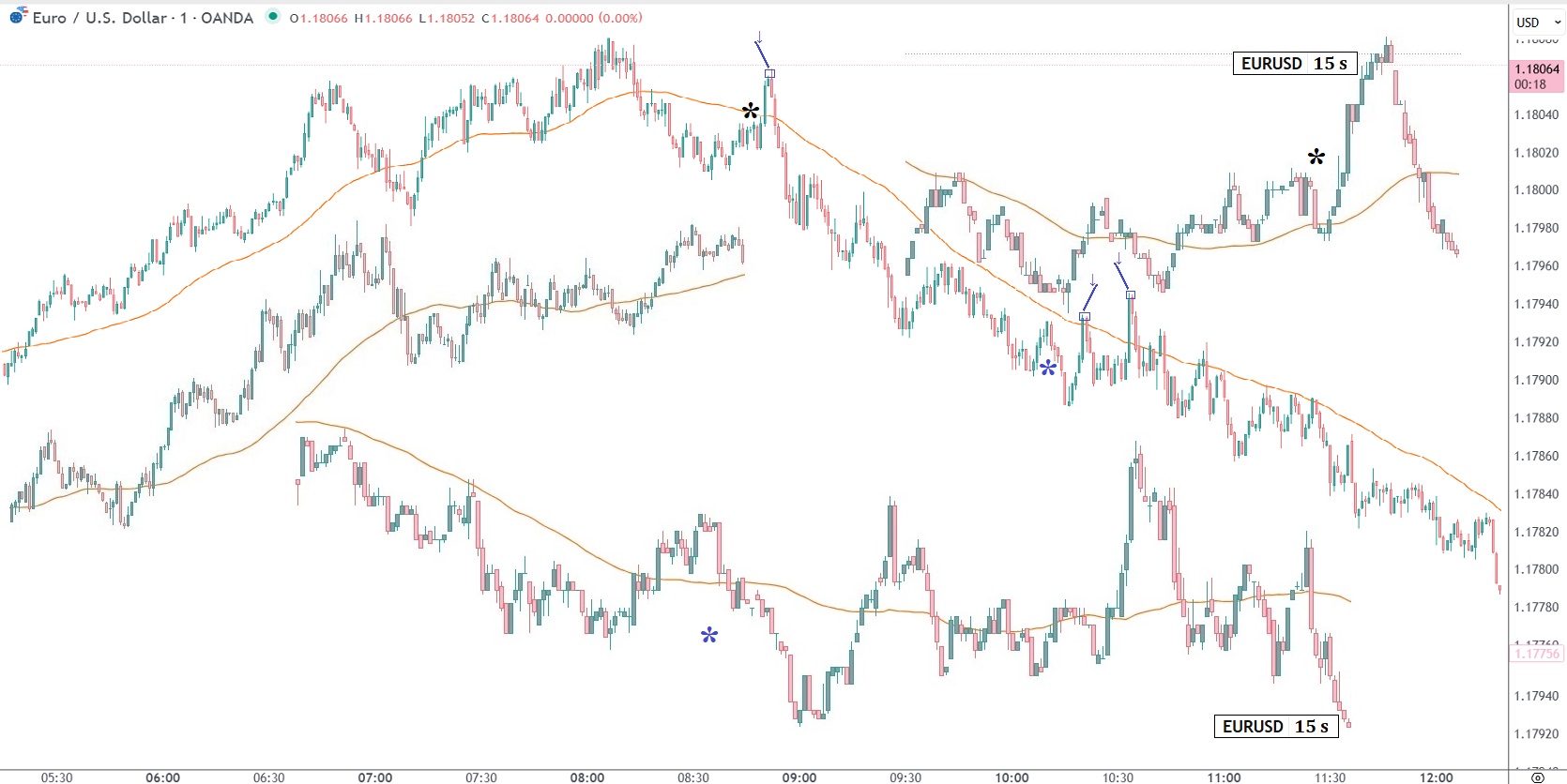This screenshot has width=1567, height=784.
Task: Click the green market status dot
Action: point(272,16)
